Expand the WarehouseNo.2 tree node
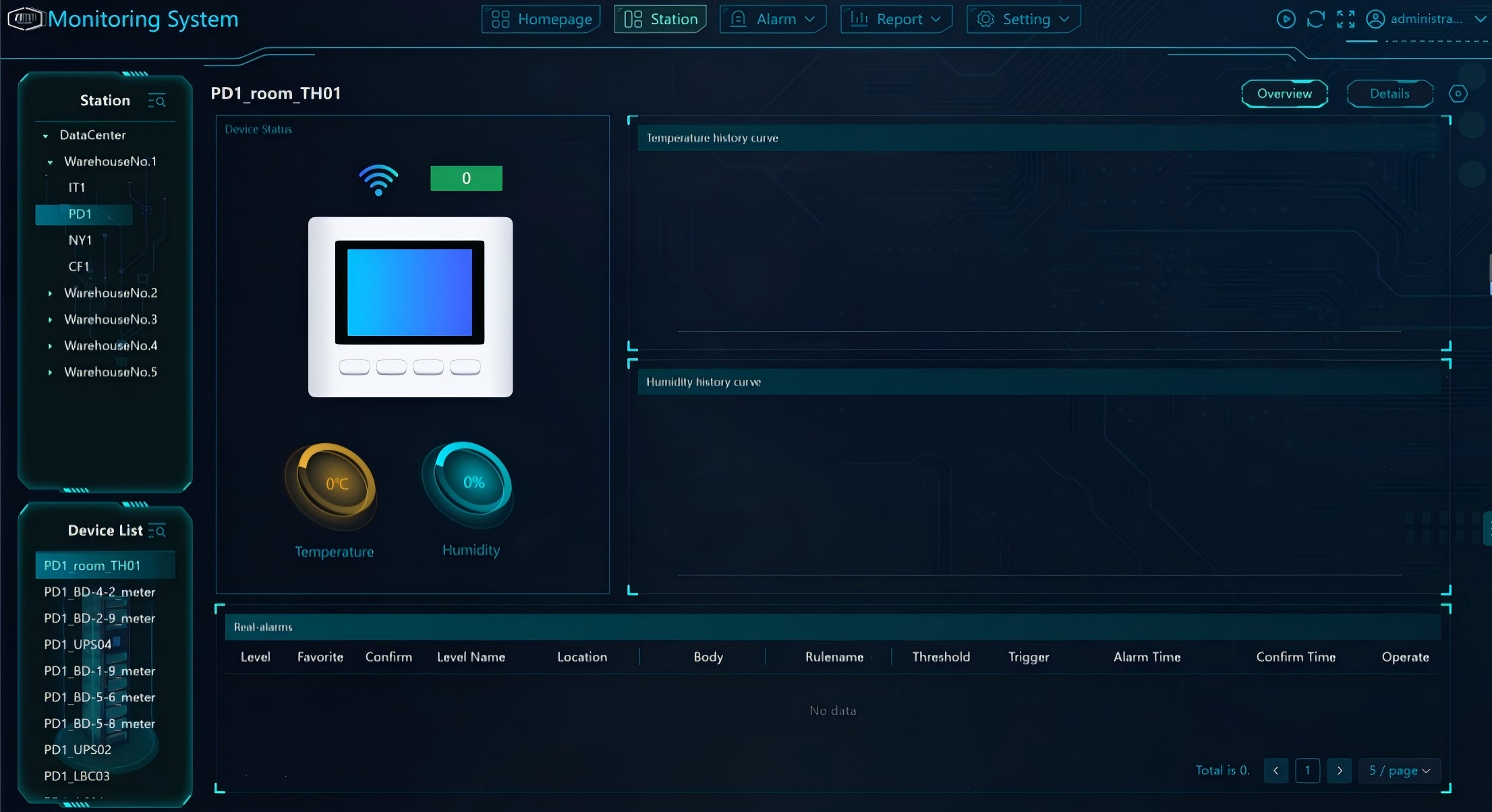1492x812 pixels. [50, 293]
